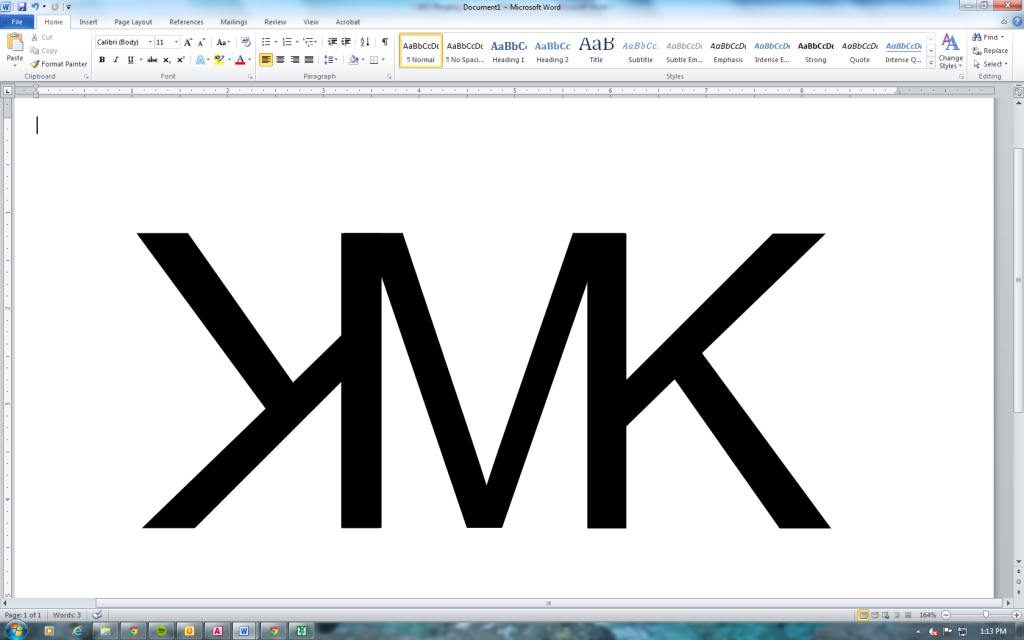The image size is (1024, 640).
Task: Align text left
Action: coord(266,60)
